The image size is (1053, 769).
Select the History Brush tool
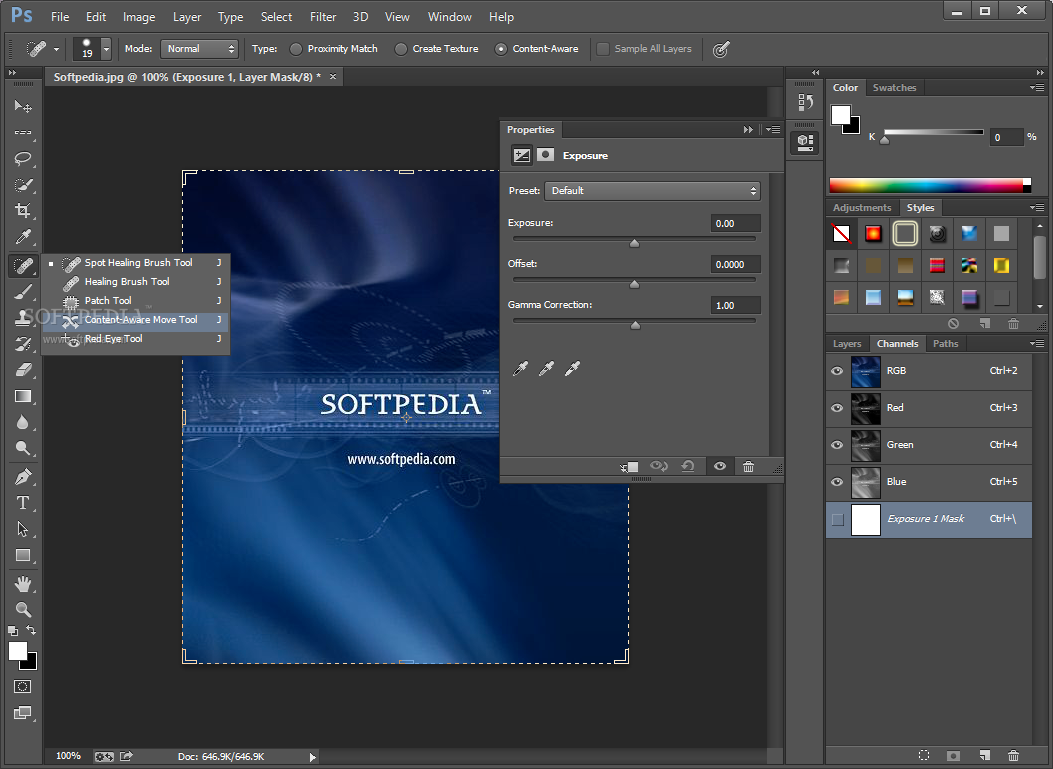click(x=23, y=344)
